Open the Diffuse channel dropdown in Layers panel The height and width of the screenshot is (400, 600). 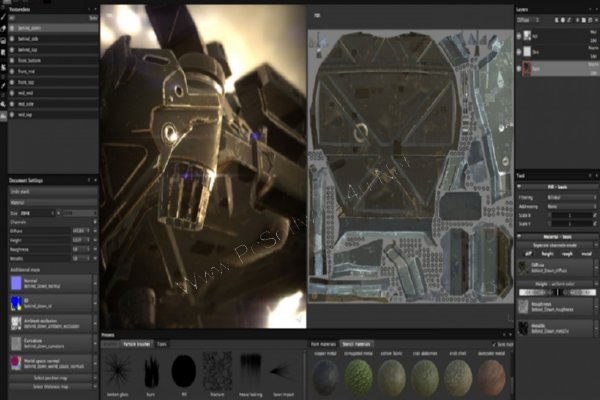point(528,20)
